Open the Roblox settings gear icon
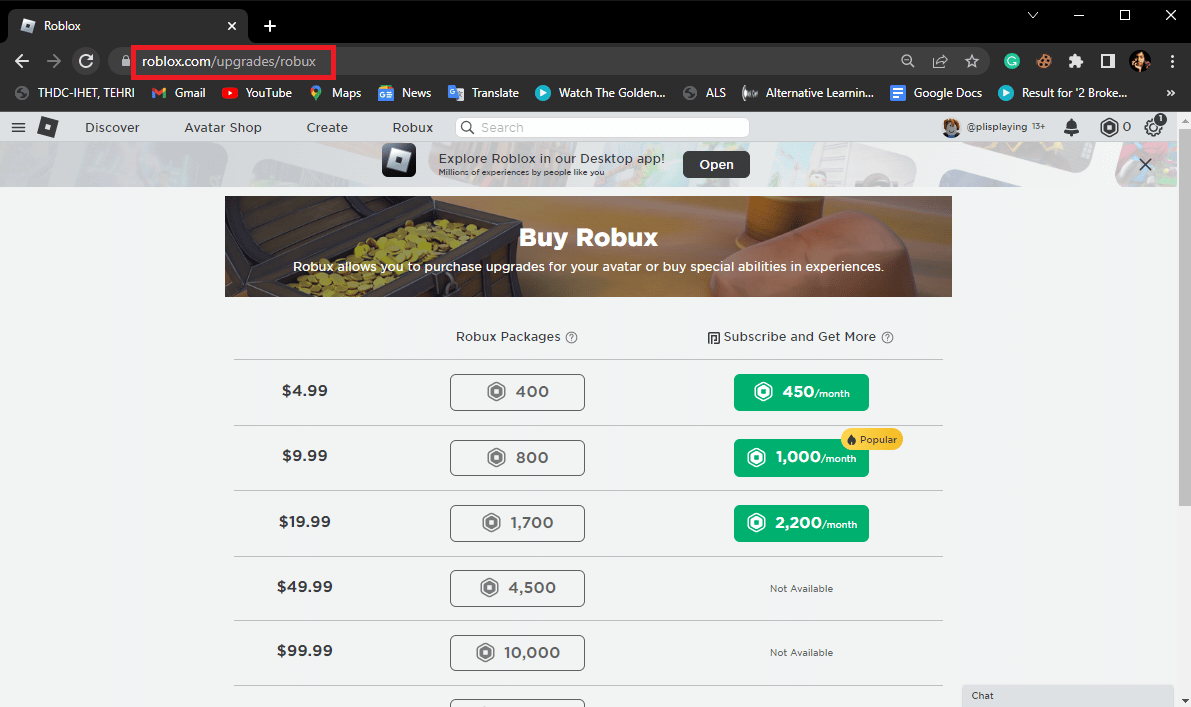The height and width of the screenshot is (707, 1191). (x=1154, y=127)
